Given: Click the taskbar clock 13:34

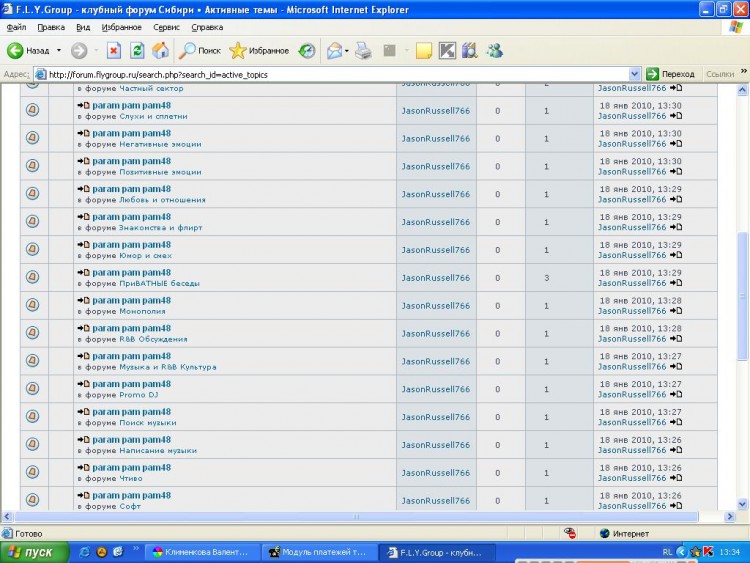Looking at the screenshot, I should click(x=730, y=552).
